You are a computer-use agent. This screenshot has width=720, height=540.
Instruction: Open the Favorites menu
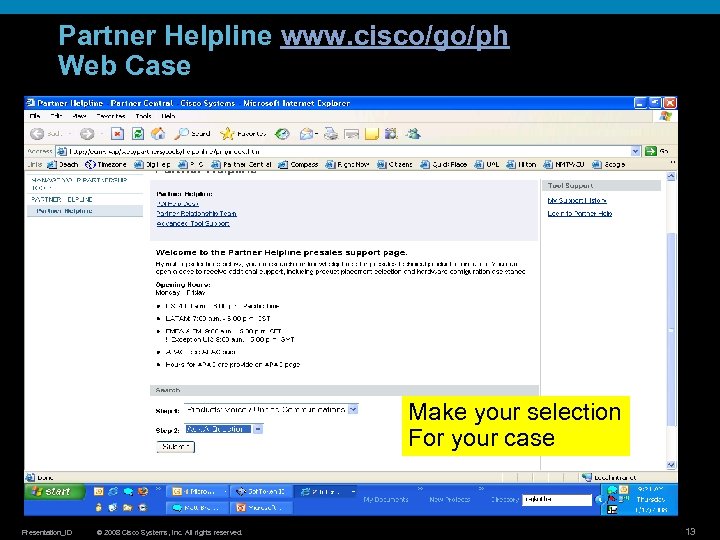111,116
